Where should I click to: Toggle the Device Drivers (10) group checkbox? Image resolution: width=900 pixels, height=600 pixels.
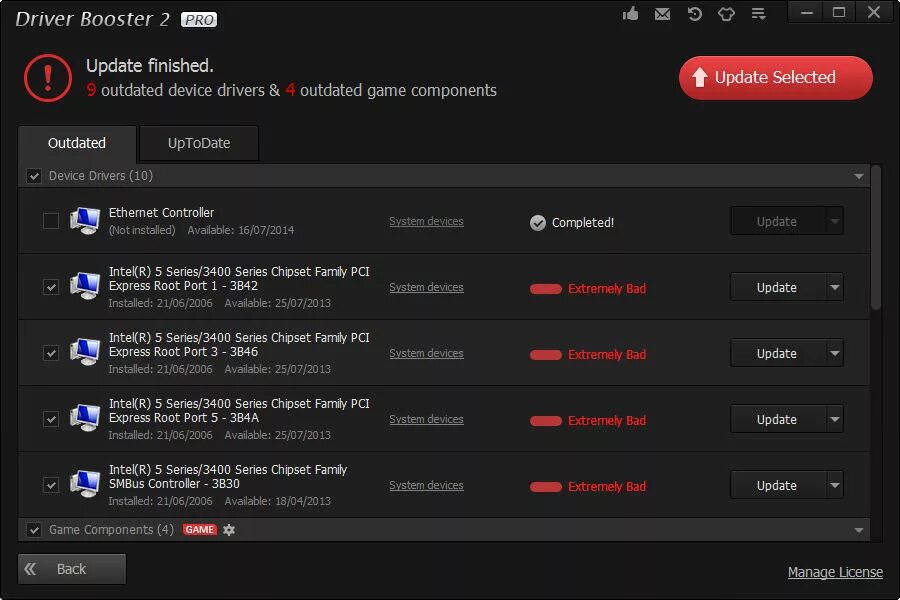pyautogui.click(x=34, y=176)
